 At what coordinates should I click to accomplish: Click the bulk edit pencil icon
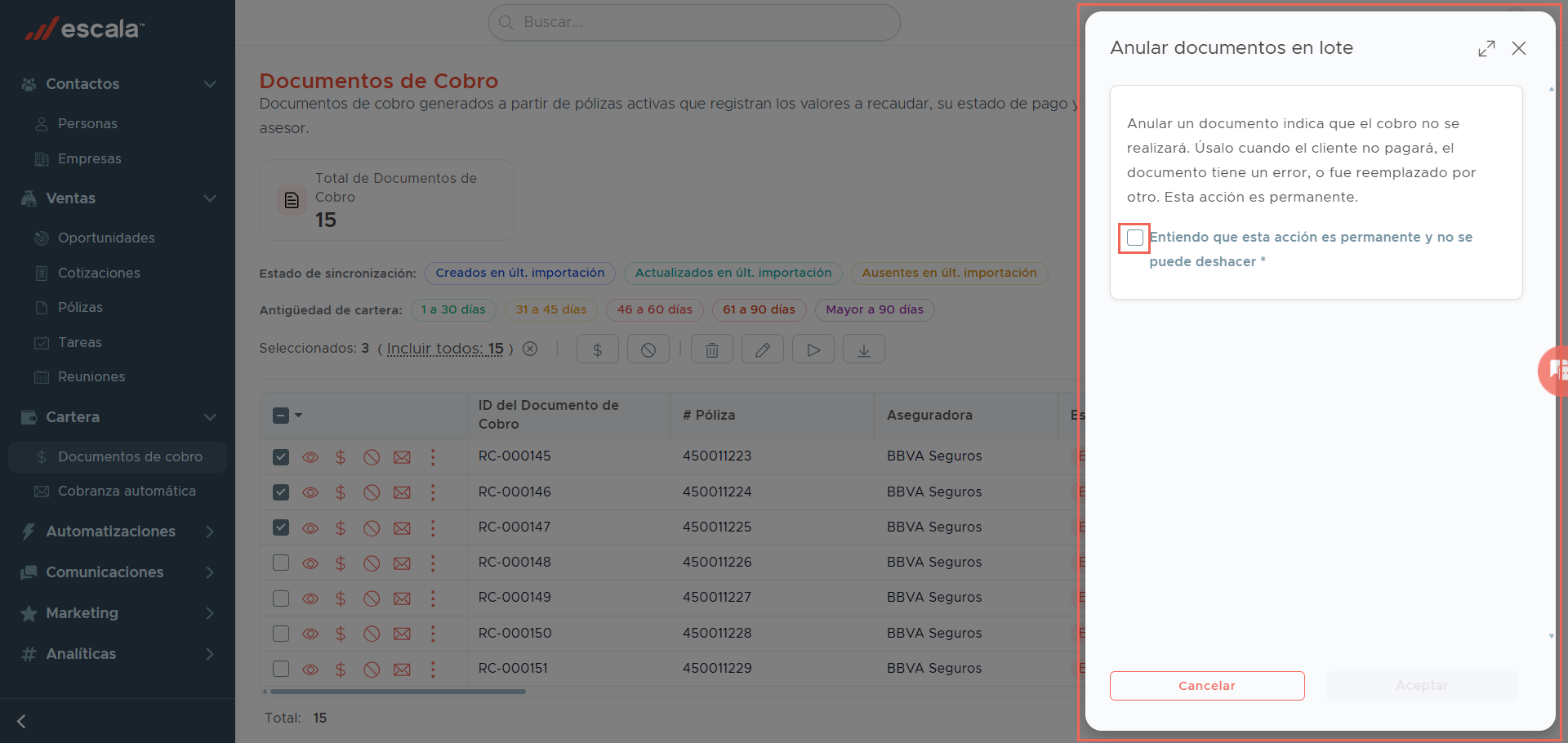763,349
